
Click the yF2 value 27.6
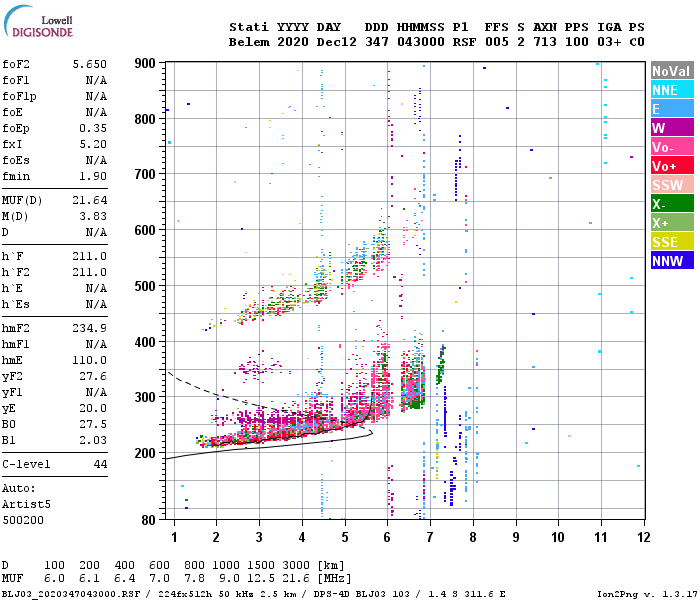click(x=93, y=377)
